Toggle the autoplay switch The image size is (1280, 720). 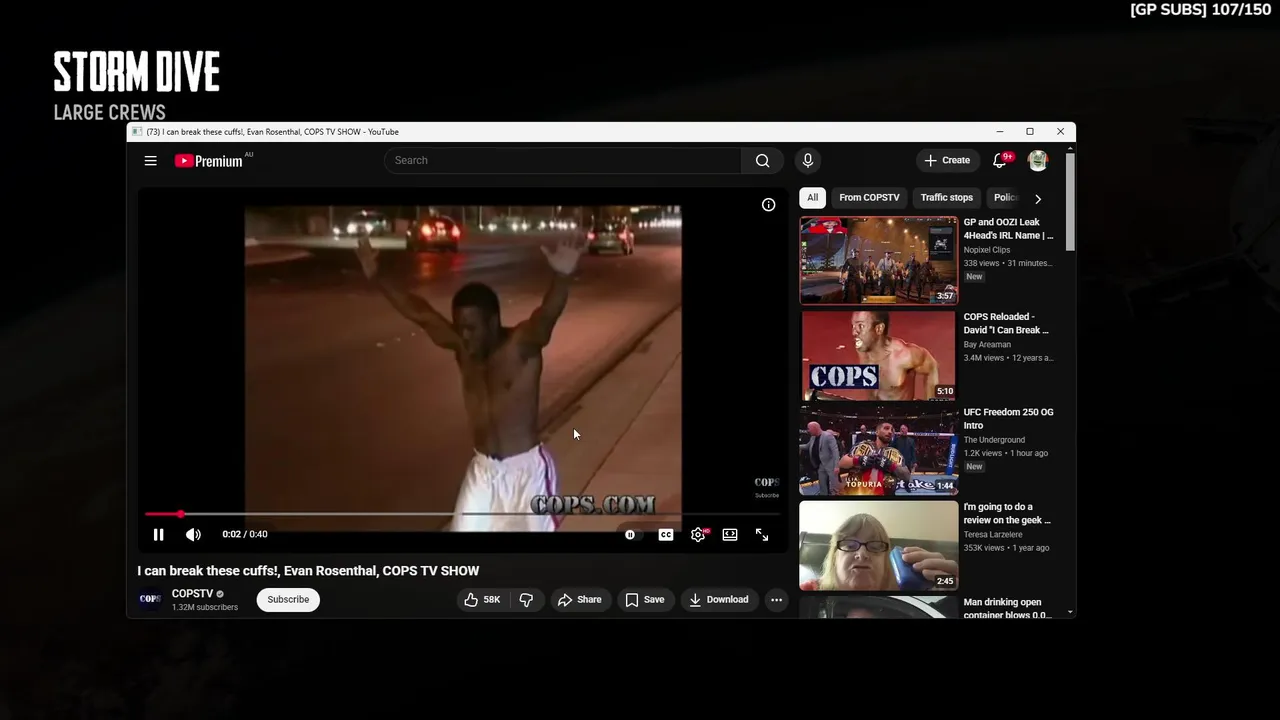pyautogui.click(x=630, y=535)
